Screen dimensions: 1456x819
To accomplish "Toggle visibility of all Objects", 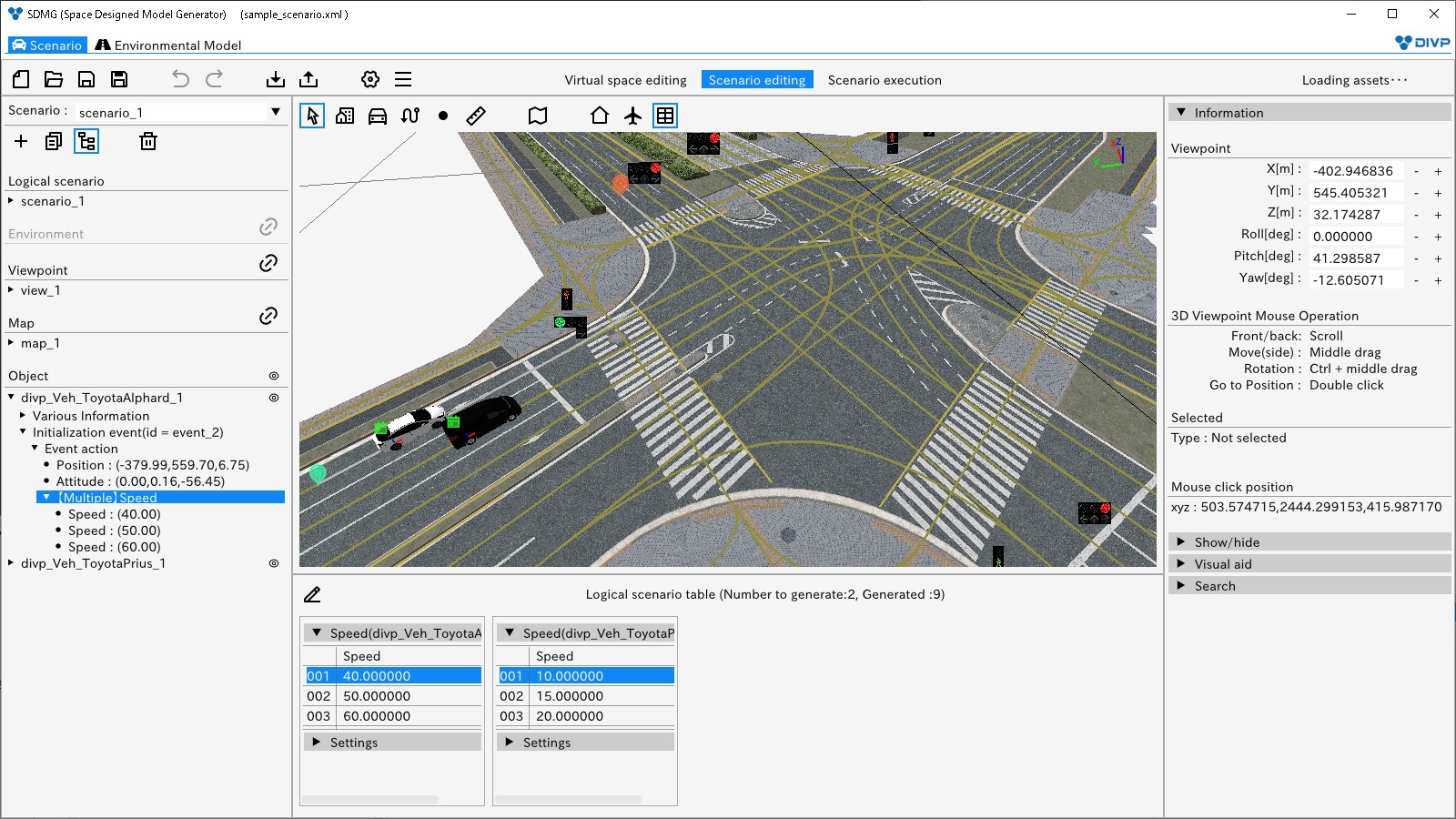I will (274, 376).
